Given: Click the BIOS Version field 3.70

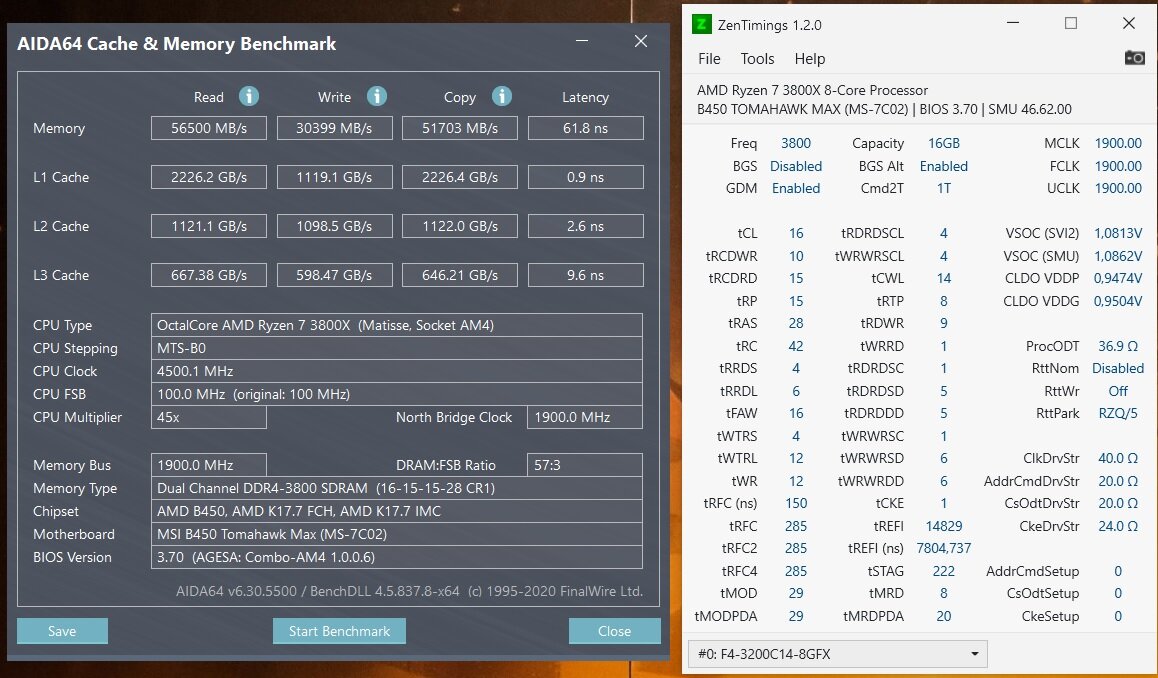Looking at the screenshot, I should pyautogui.click(x=397, y=557).
